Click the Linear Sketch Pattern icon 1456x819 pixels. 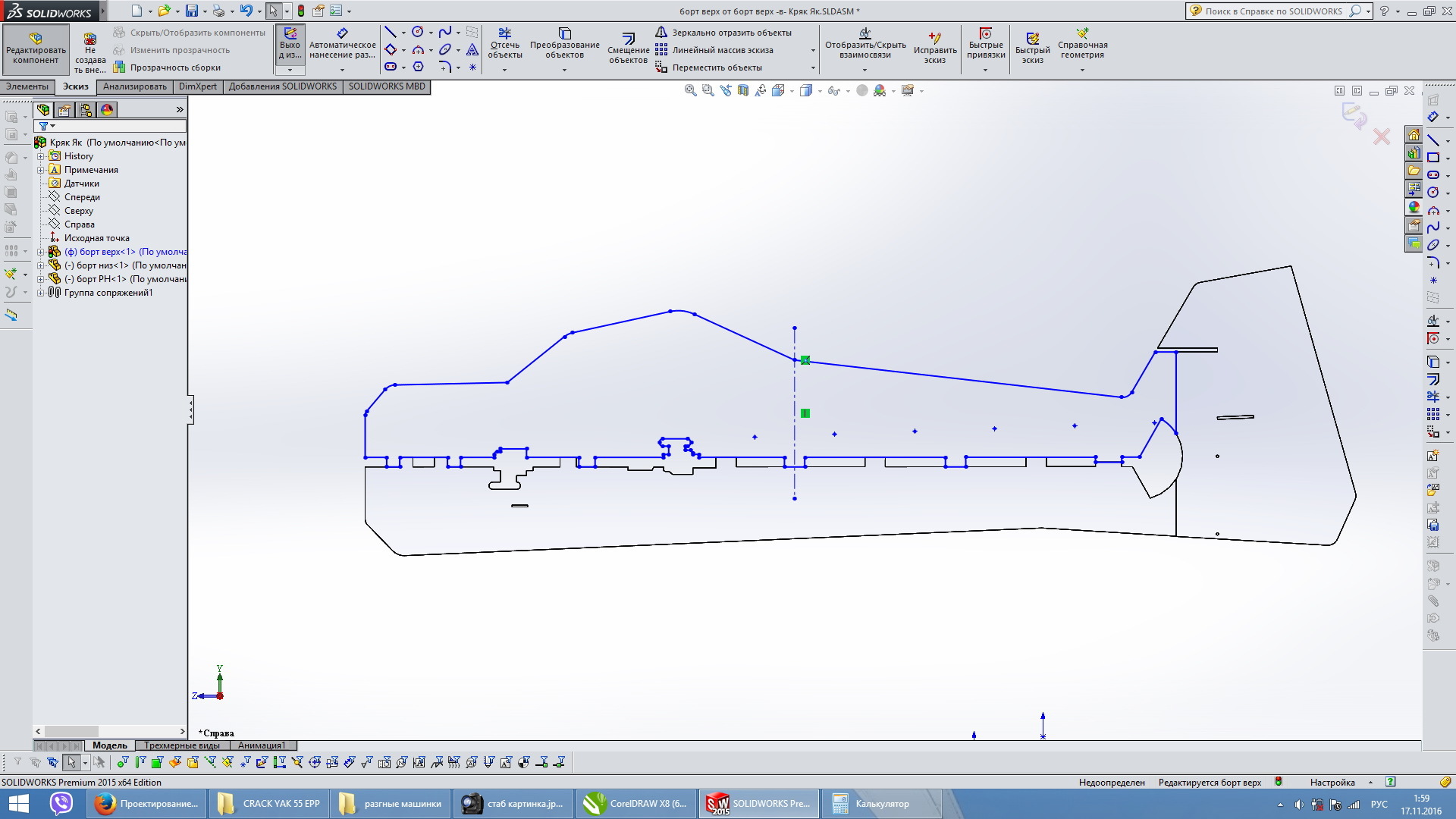tap(662, 49)
